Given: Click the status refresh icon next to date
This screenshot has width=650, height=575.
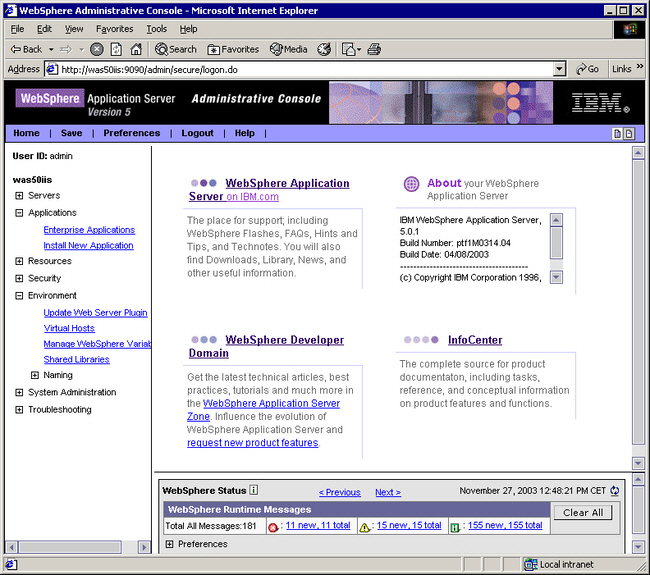Looking at the screenshot, I should [614, 491].
